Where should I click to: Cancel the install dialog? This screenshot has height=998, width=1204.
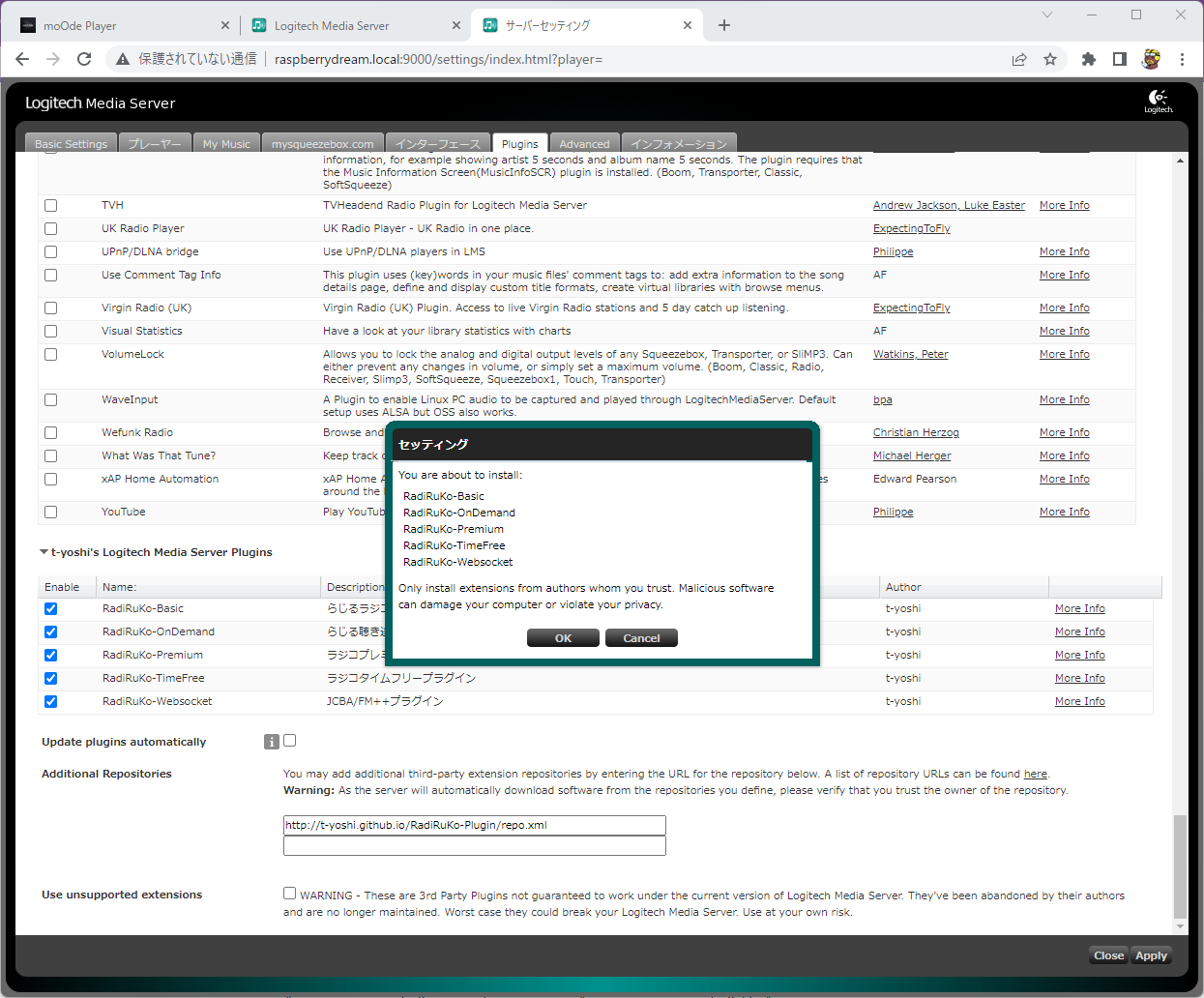pyautogui.click(x=641, y=638)
